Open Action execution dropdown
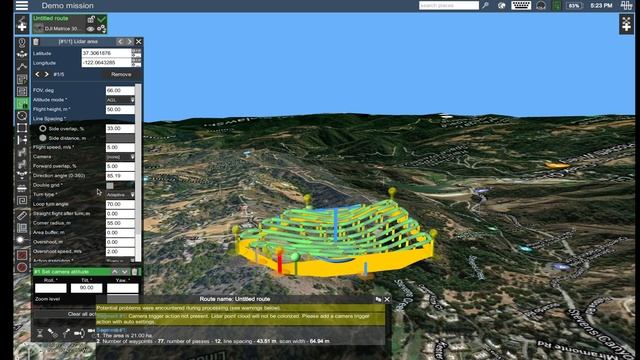The width and height of the screenshot is (640, 360). (x=120, y=260)
